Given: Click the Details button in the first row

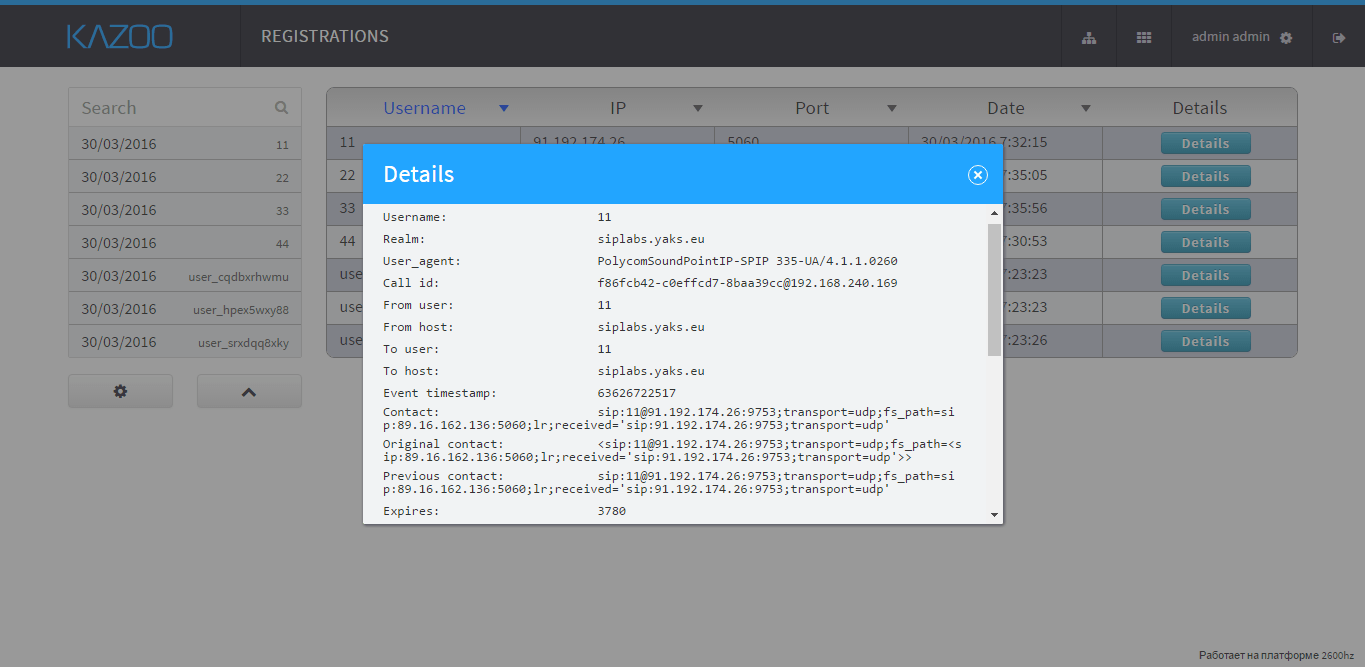Looking at the screenshot, I should [1205, 143].
